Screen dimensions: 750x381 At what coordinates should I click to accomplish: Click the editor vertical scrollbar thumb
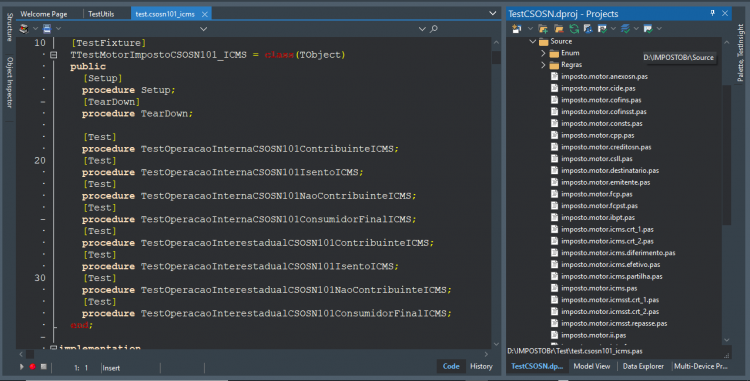[496, 57]
